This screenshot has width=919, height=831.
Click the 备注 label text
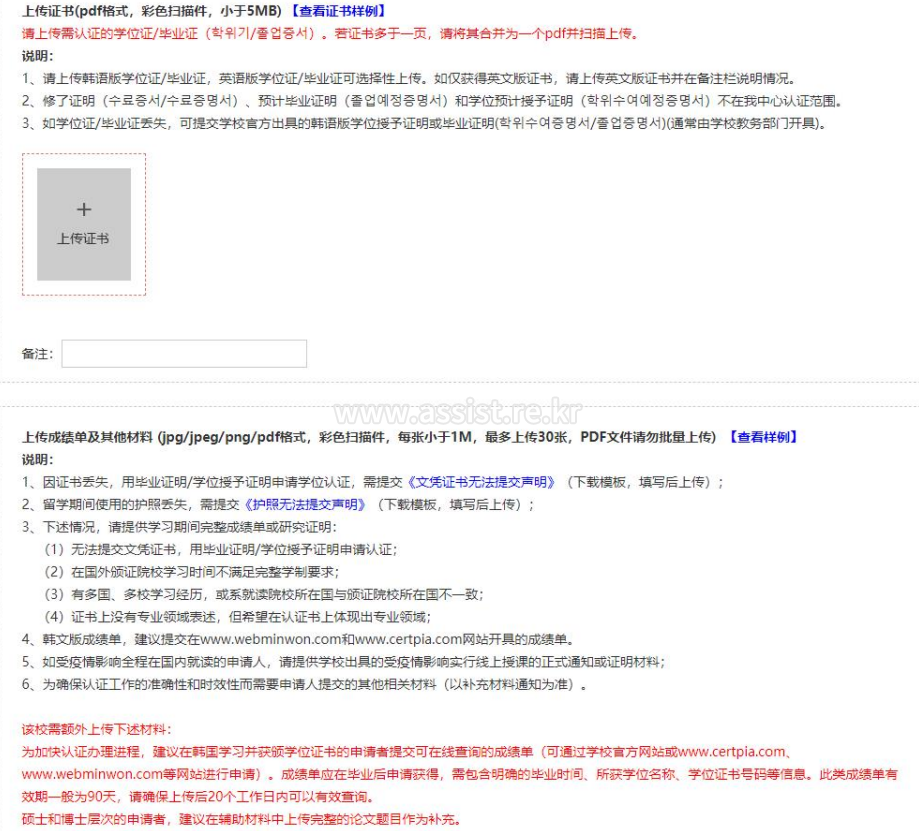[x=37, y=354]
